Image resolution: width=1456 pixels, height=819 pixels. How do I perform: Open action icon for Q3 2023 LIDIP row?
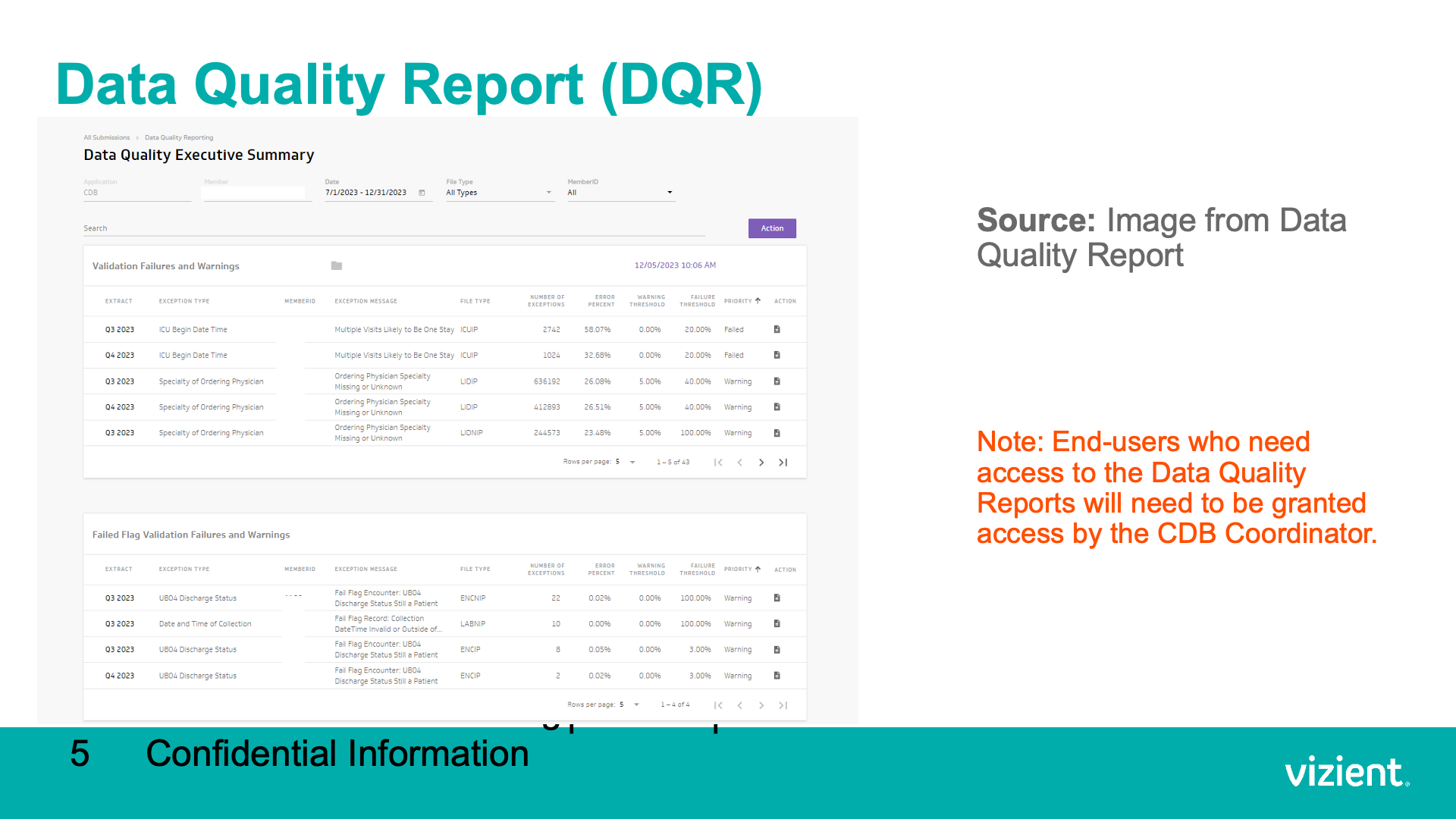(777, 381)
